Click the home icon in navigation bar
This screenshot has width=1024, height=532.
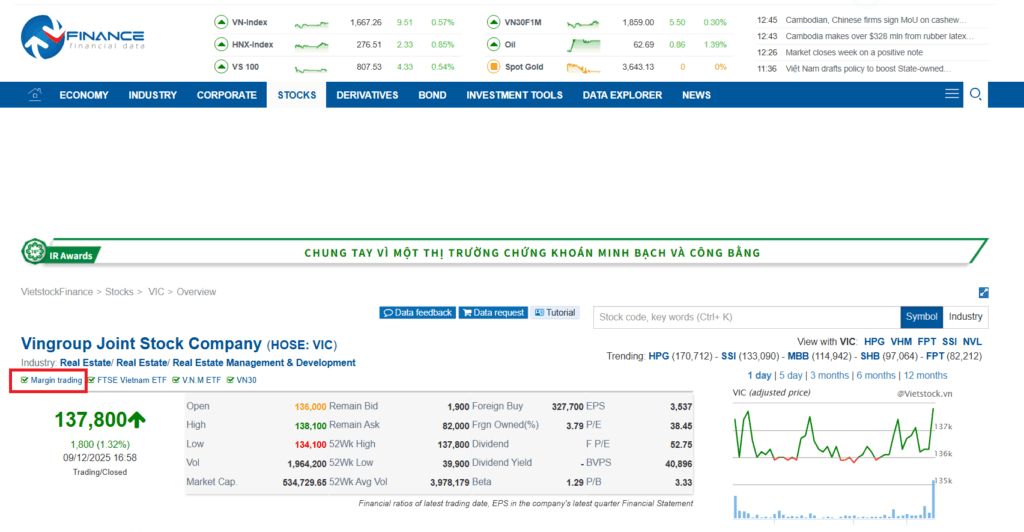click(x=35, y=95)
